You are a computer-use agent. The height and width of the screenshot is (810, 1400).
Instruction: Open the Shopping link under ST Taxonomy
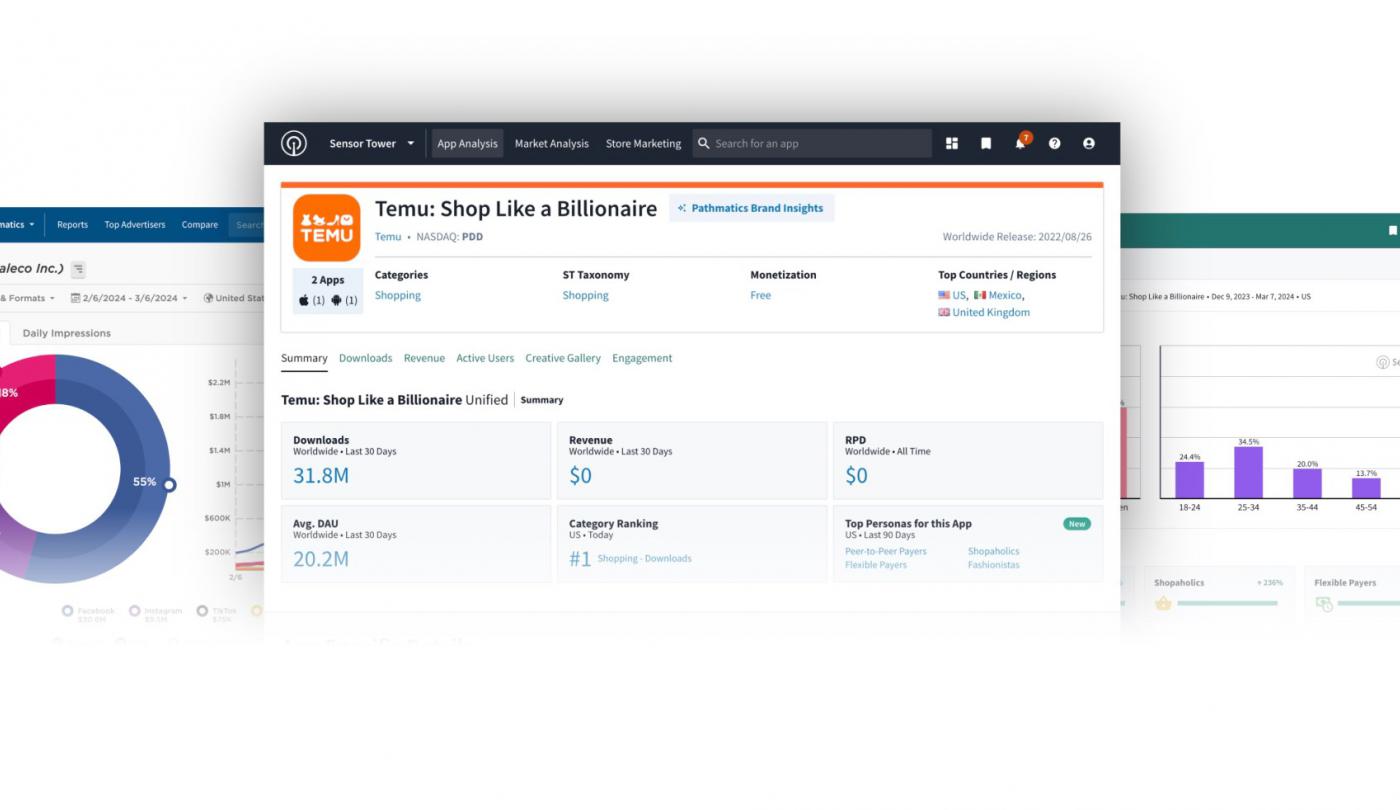pyautogui.click(x=585, y=295)
